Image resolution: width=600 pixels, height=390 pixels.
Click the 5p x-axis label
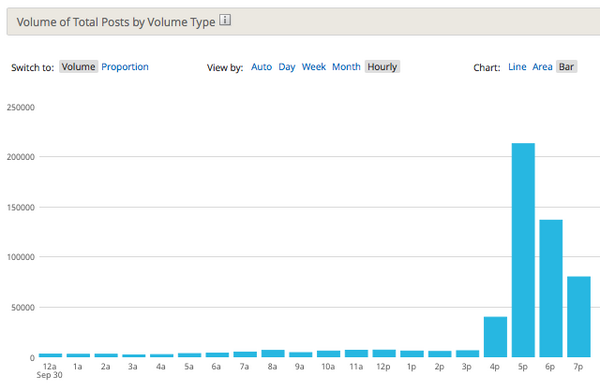tap(523, 367)
